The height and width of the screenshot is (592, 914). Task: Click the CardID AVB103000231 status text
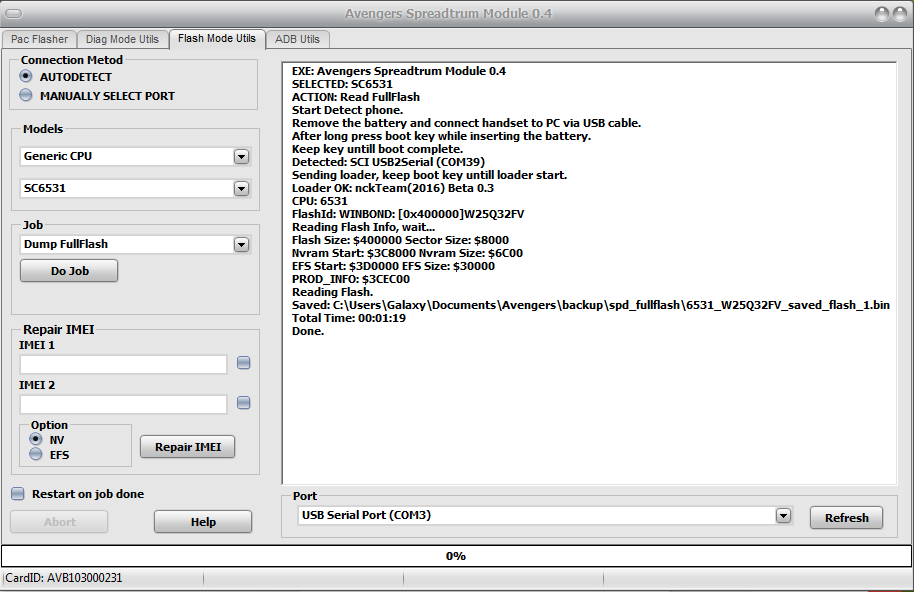(64, 578)
